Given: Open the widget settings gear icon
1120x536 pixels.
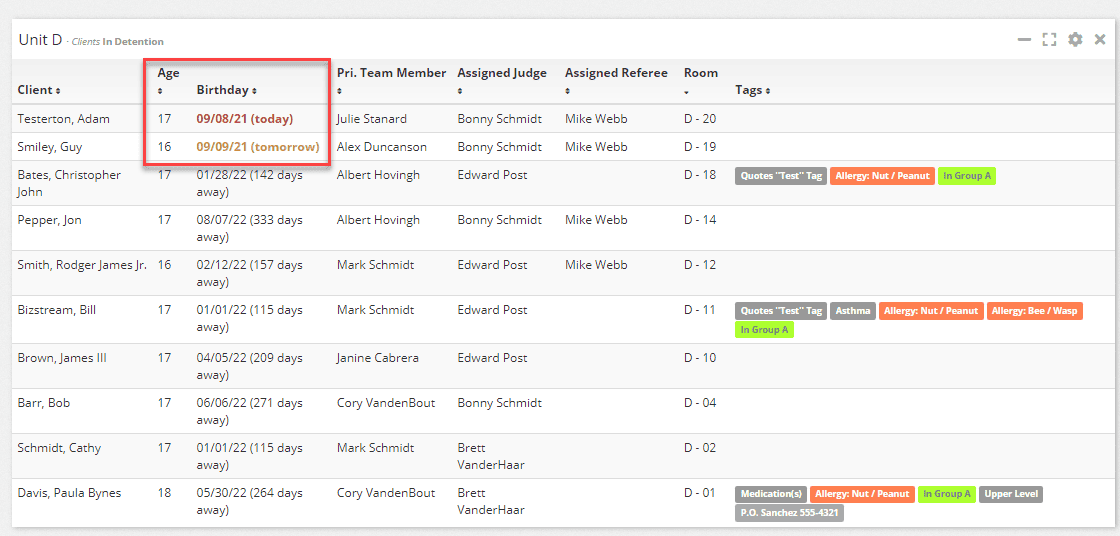Looking at the screenshot, I should [x=1075, y=40].
